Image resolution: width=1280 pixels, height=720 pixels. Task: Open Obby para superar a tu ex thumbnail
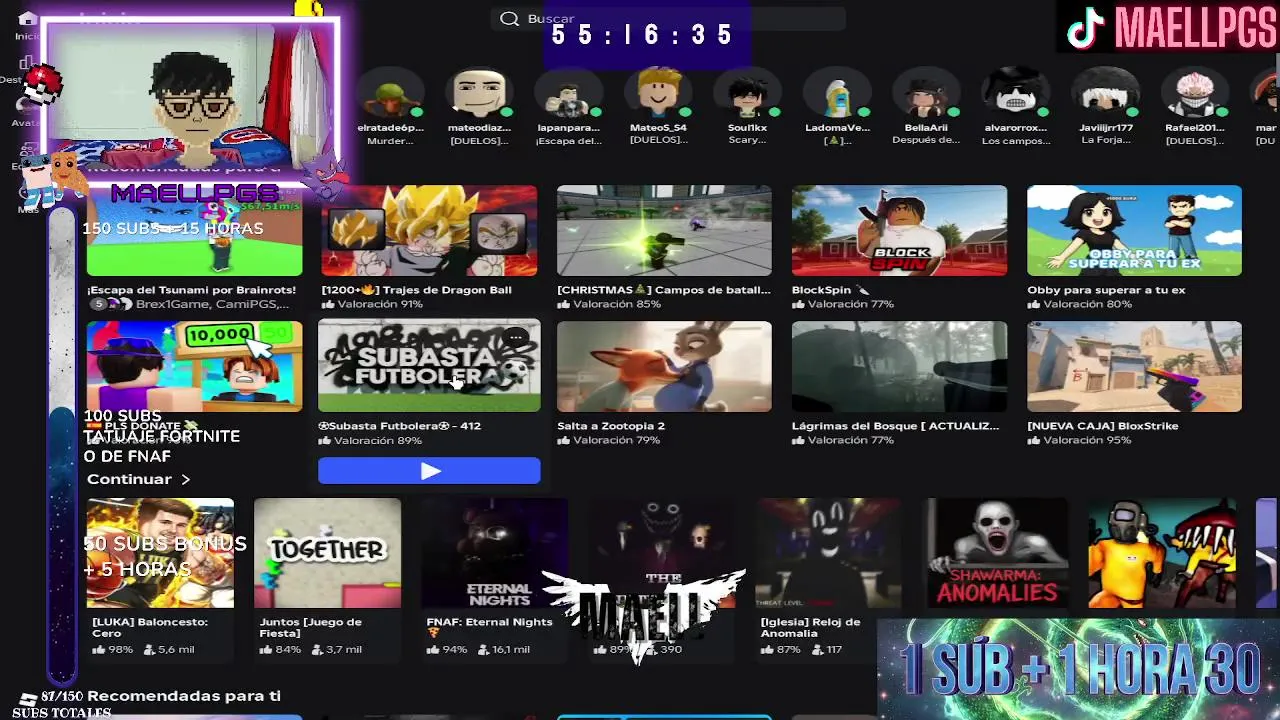coord(1134,230)
